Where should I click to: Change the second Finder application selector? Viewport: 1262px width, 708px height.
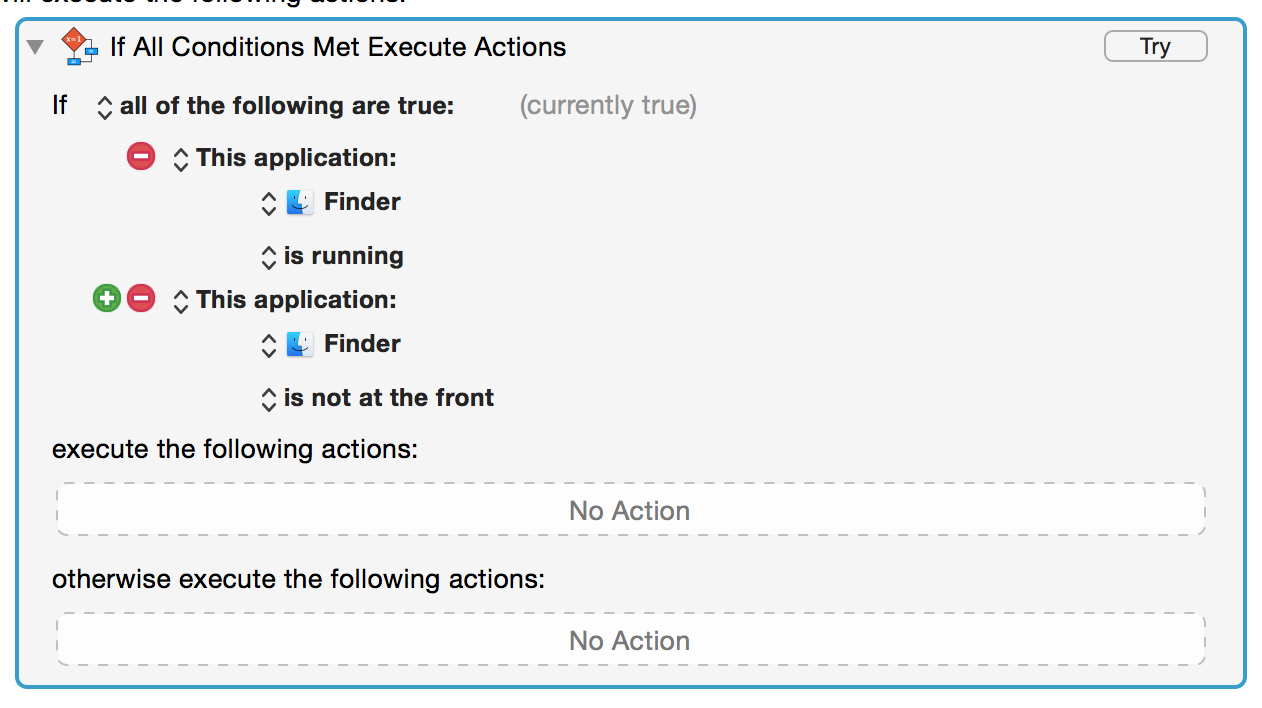click(x=331, y=344)
